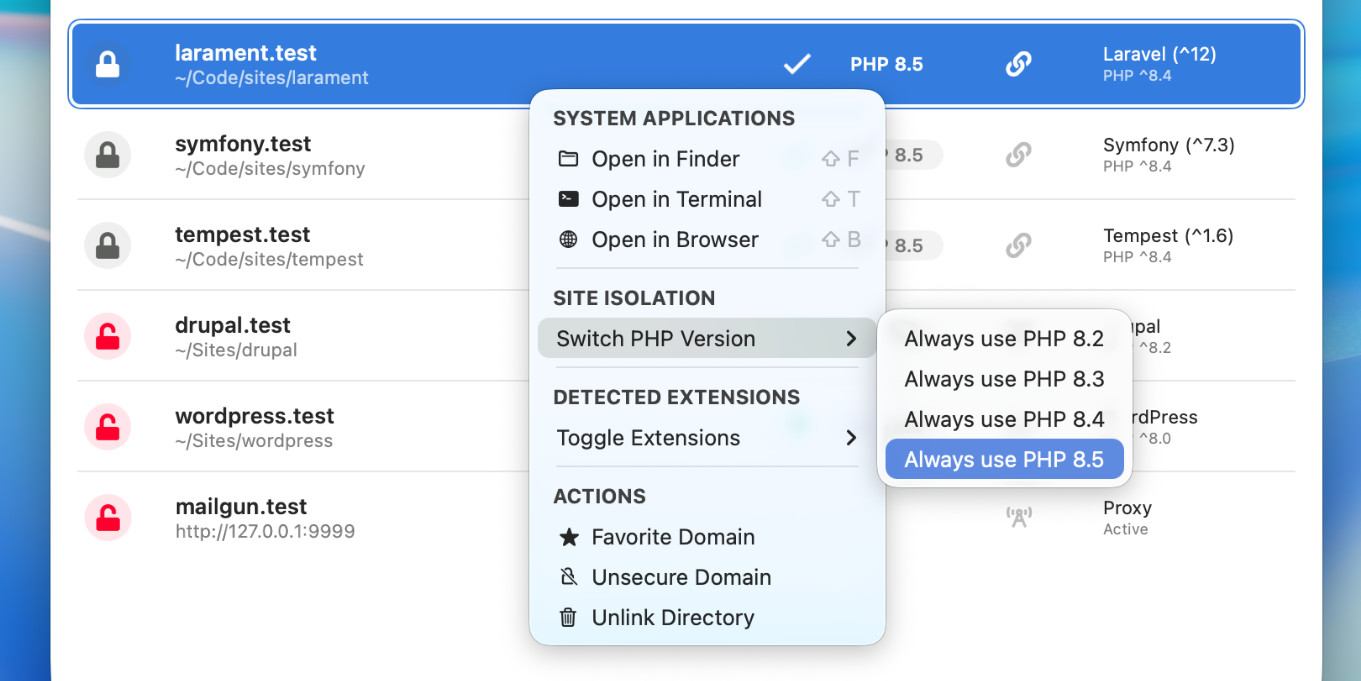The width and height of the screenshot is (1361, 681).
Task: Toggle the red unlocked padlock for drupal.test
Action: [107, 336]
